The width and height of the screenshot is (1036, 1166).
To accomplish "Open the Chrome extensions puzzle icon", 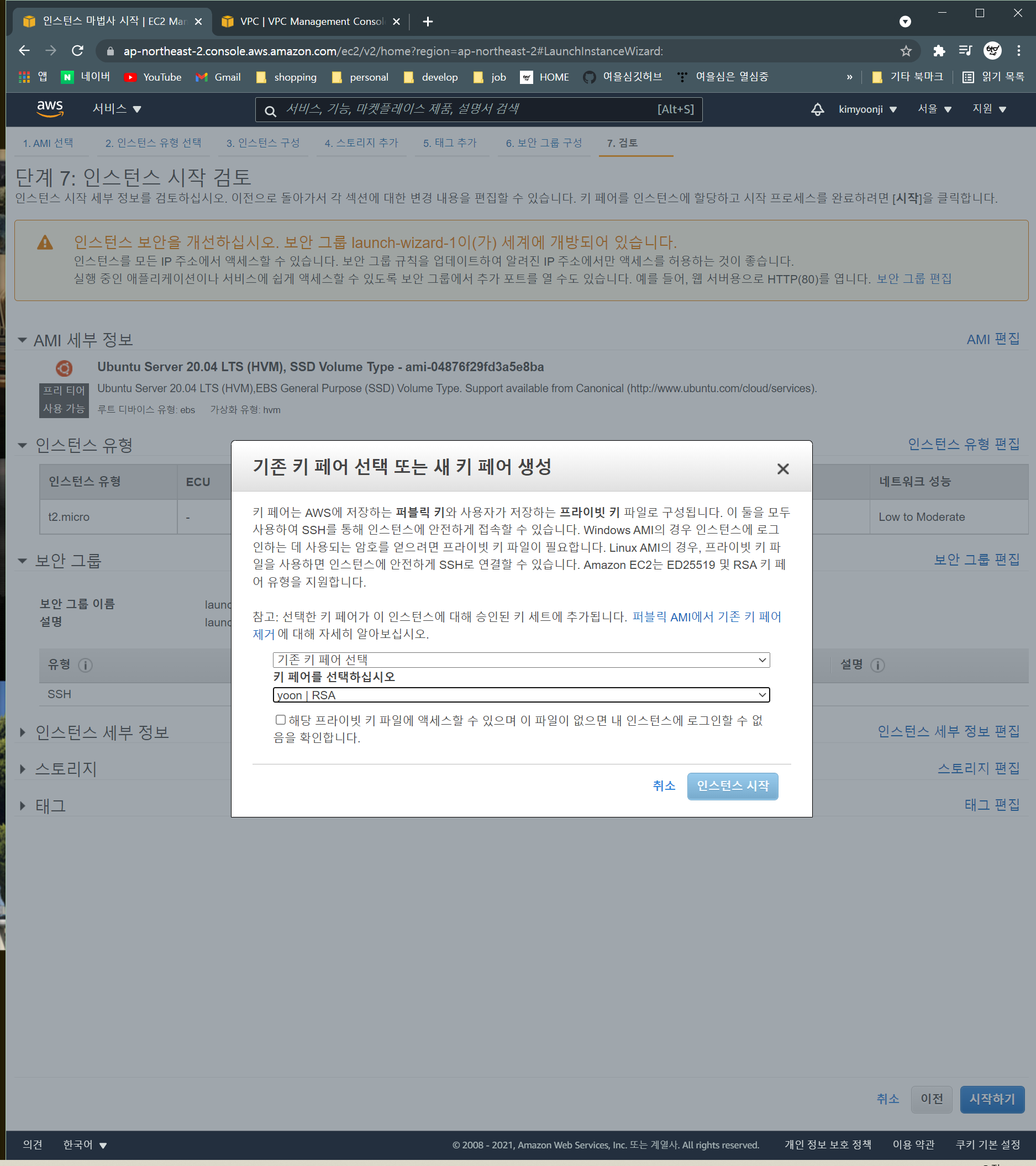I will (x=939, y=51).
